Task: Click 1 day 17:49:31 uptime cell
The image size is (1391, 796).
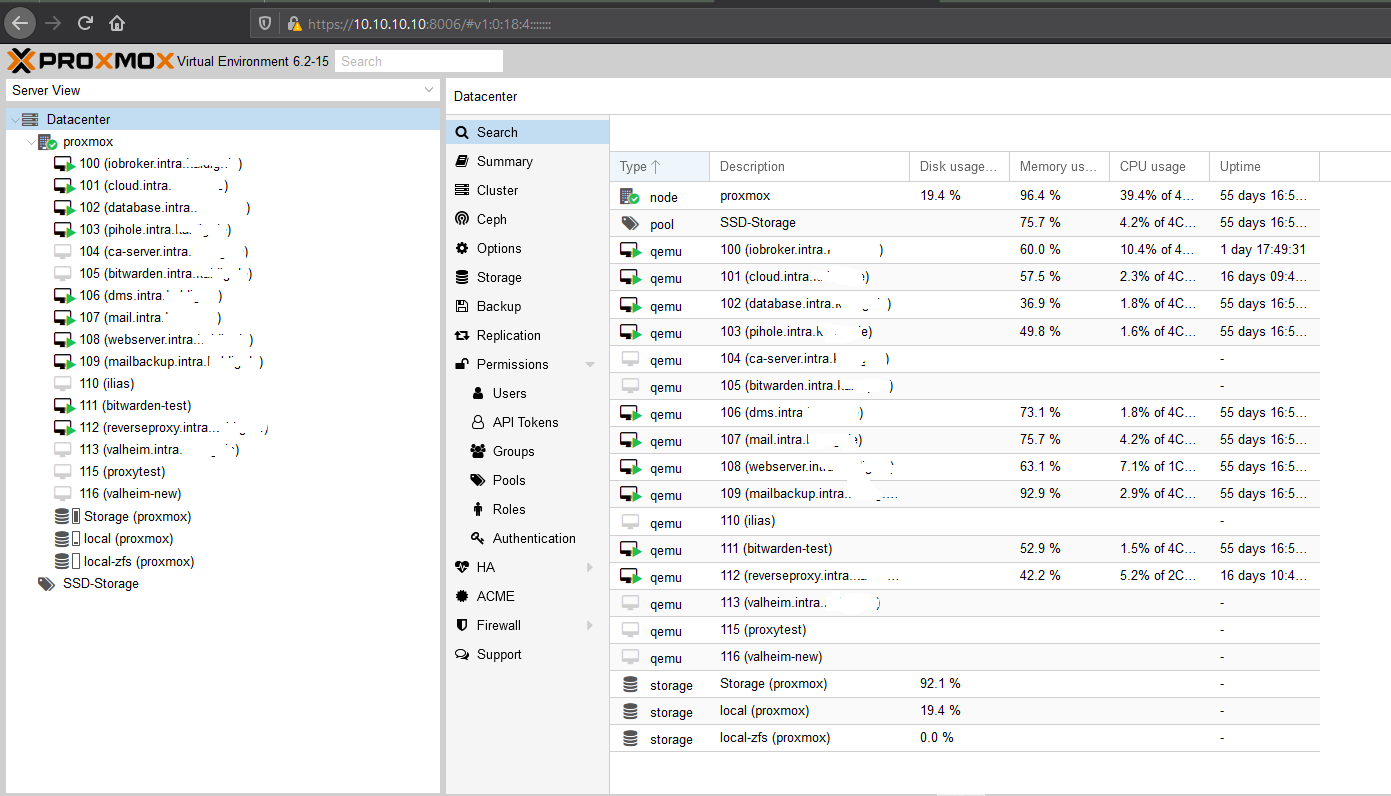Action: 1264,250
